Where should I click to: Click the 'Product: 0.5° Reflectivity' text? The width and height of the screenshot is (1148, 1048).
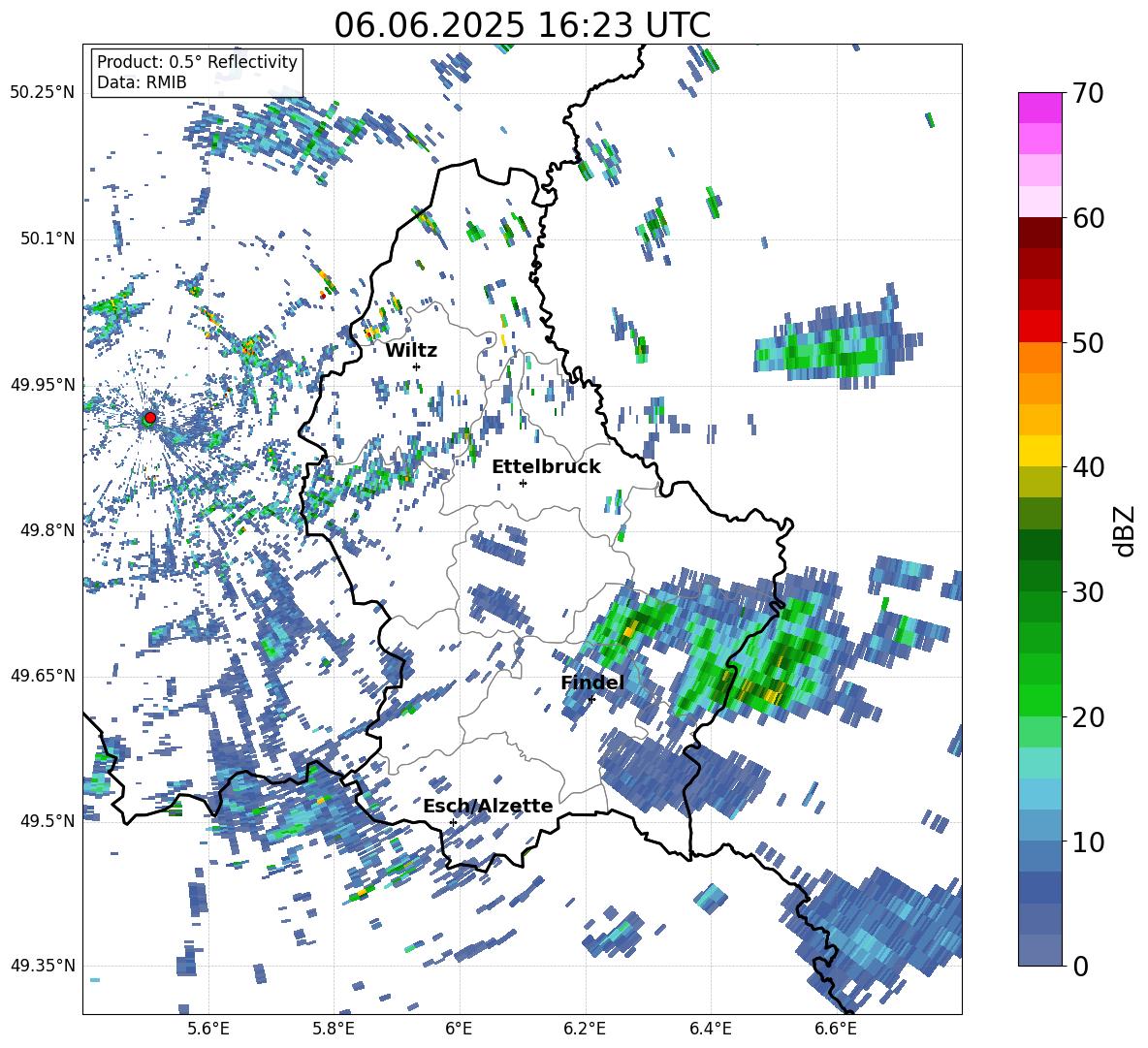197,62
